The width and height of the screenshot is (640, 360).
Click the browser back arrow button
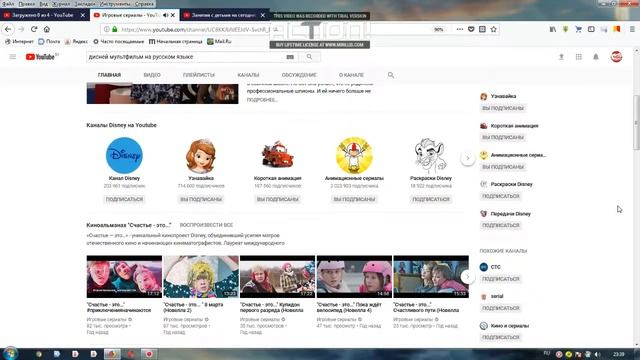point(8,29)
